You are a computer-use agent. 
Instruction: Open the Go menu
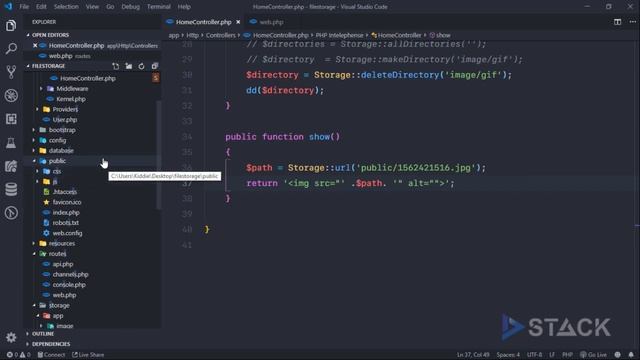(x=110, y=7)
